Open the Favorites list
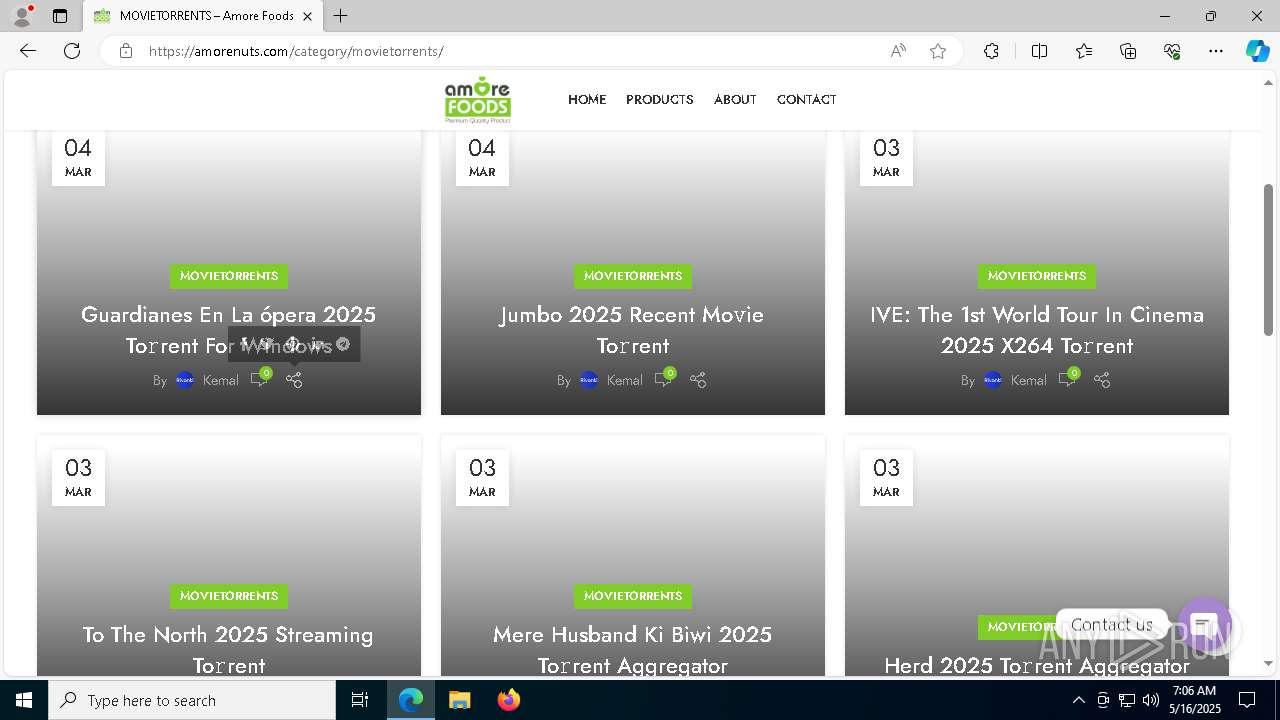Viewport: 1280px width, 720px height. coord(1084,51)
